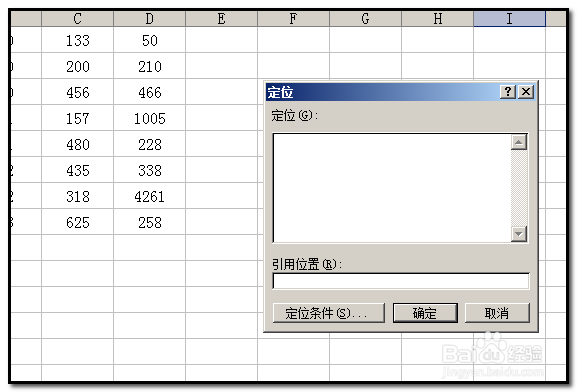Click the help question mark button
Viewport: 577px width, 392px height.
[508, 92]
